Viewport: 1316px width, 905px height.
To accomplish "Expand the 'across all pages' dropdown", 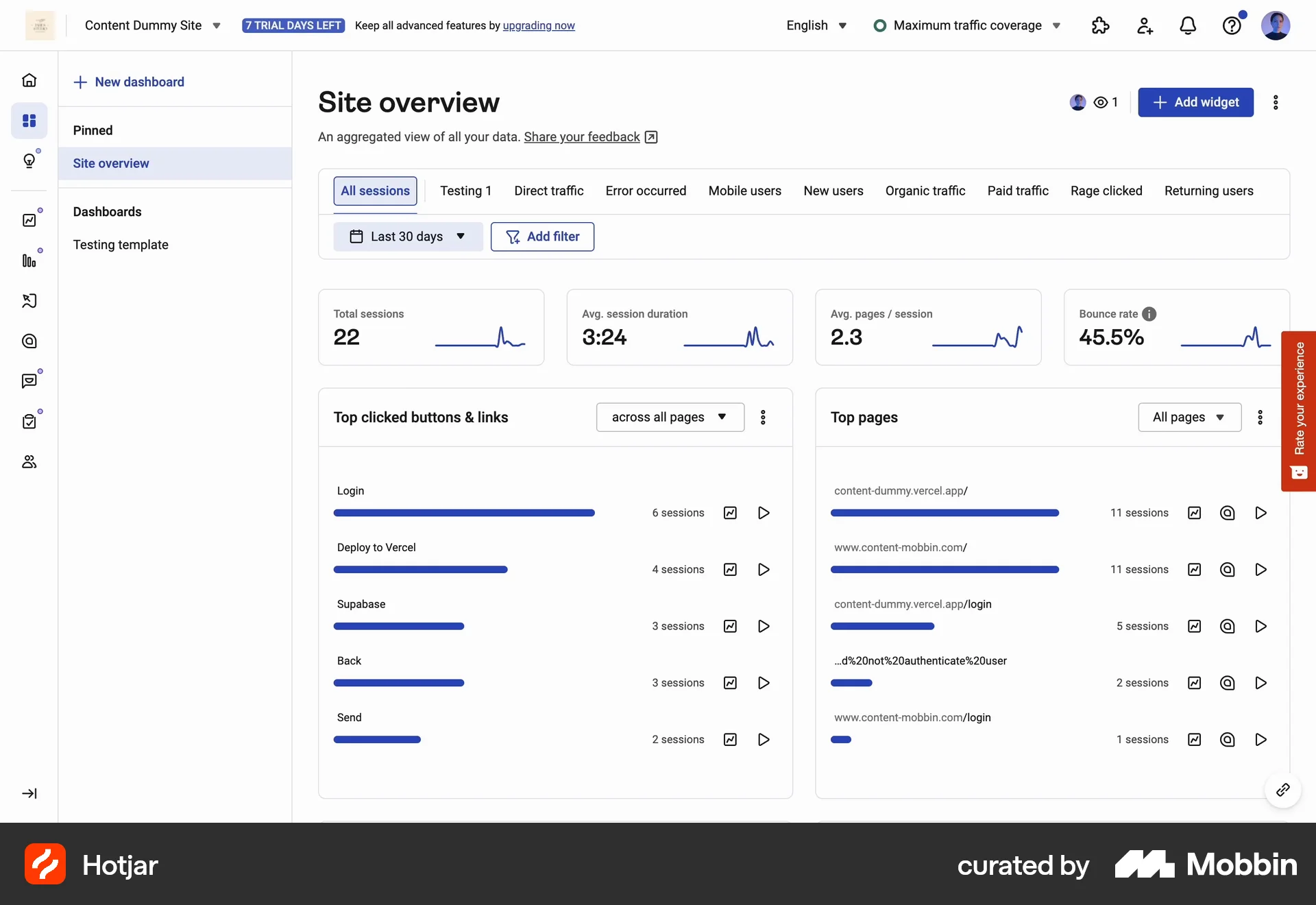I will coord(670,417).
